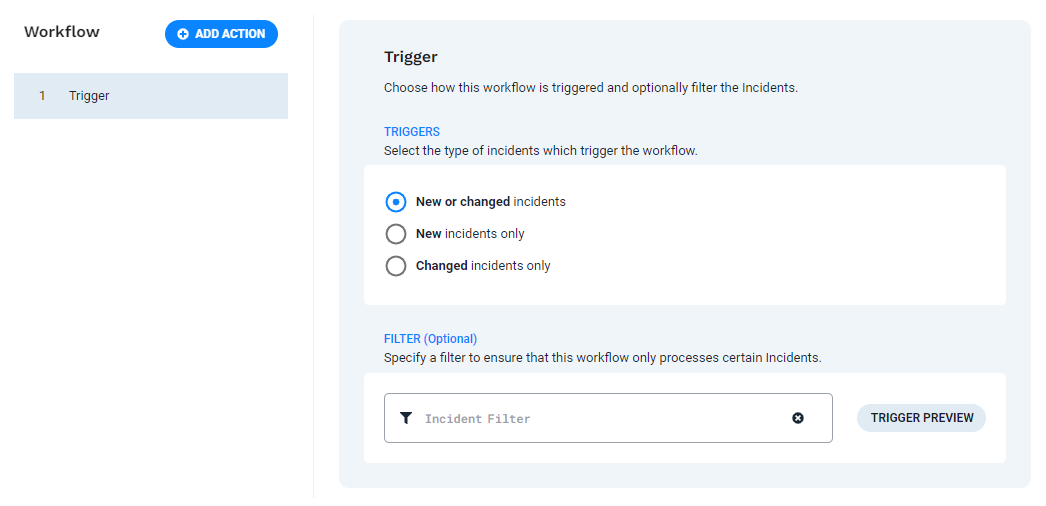Click the TRIGGERS section label
The height and width of the screenshot is (506, 1046).
point(412,132)
